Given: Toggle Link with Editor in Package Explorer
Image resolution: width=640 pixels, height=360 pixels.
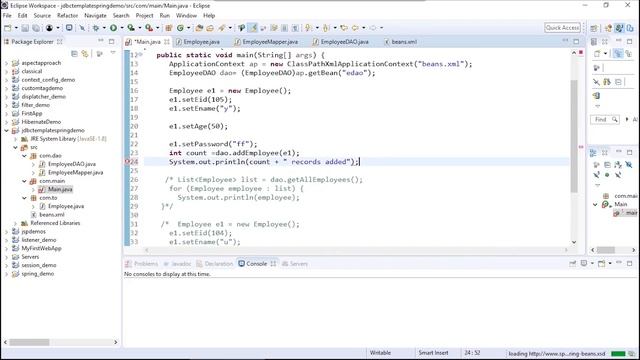Looking at the screenshot, I should (x=85, y=53).
